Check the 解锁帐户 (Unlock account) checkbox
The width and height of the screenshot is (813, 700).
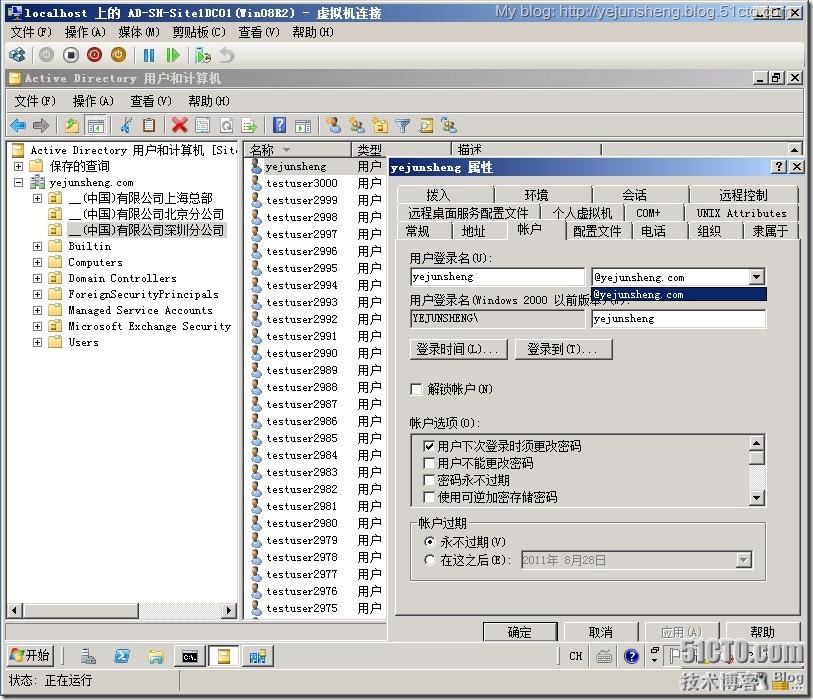click(416, 389)
